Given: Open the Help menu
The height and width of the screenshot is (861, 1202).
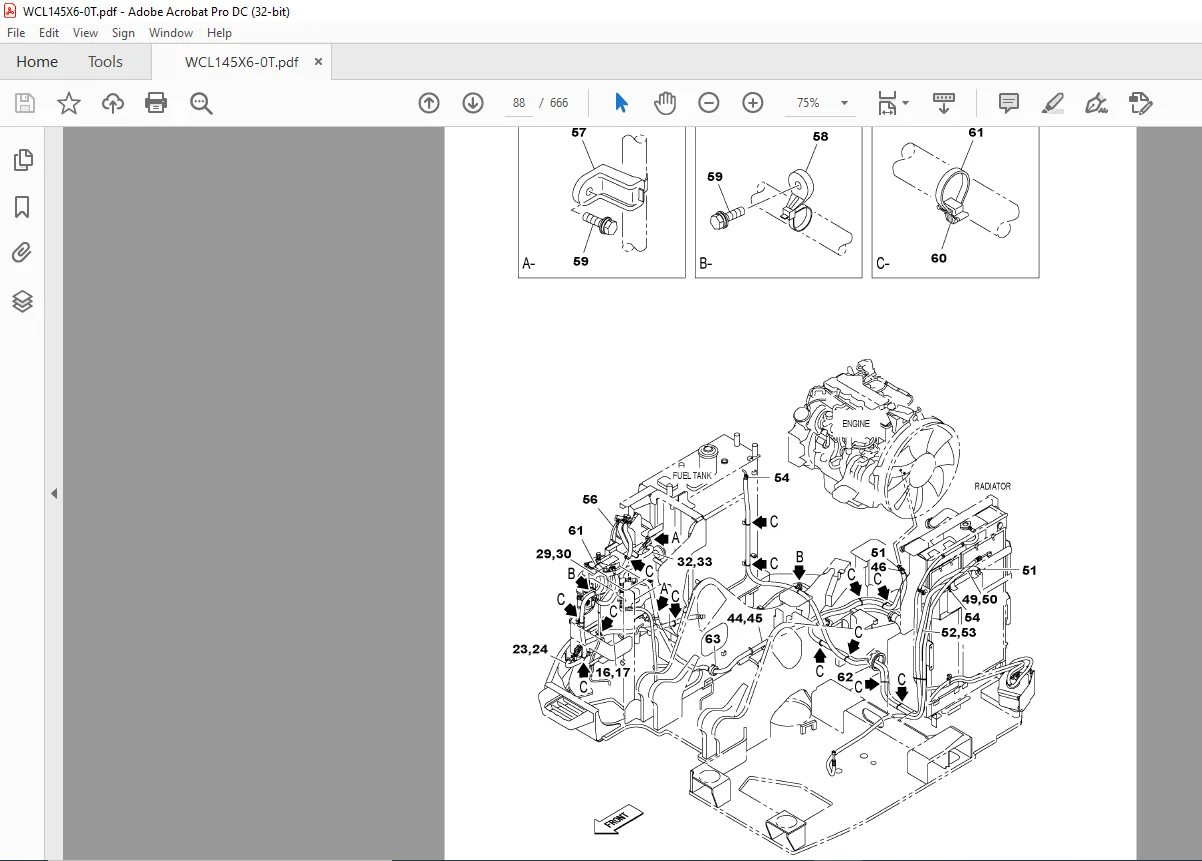Looking at the screenshot, I should pos(219,33).
